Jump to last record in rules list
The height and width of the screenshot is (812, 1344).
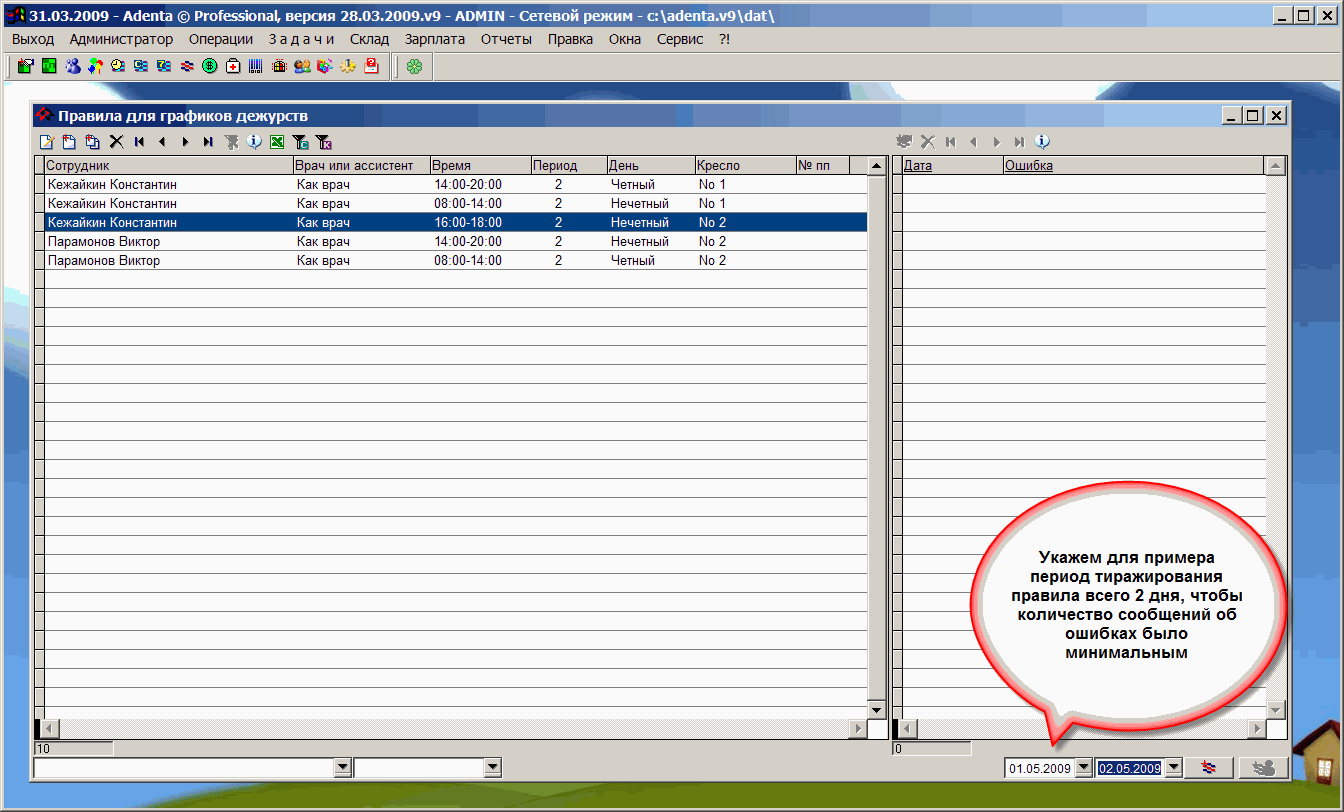pos(208,142)
